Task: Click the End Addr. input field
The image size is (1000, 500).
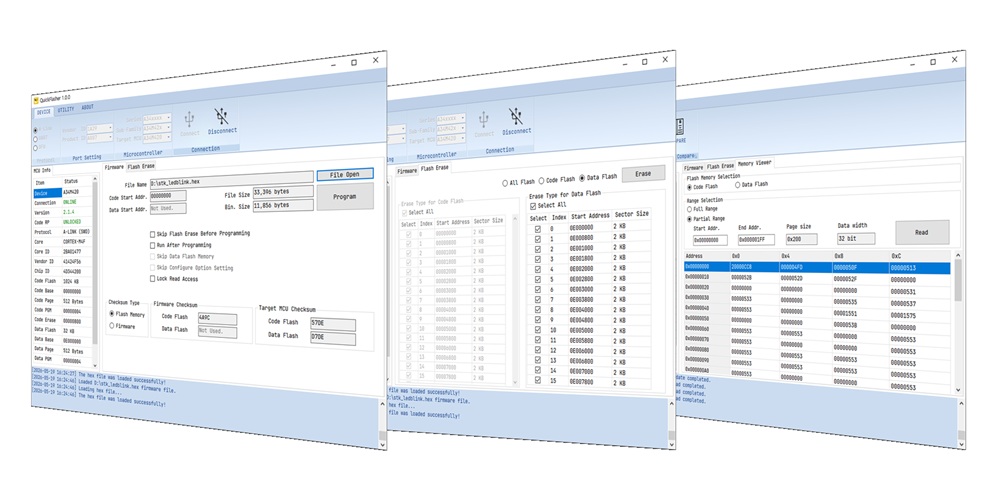Action: coord(756,240)
